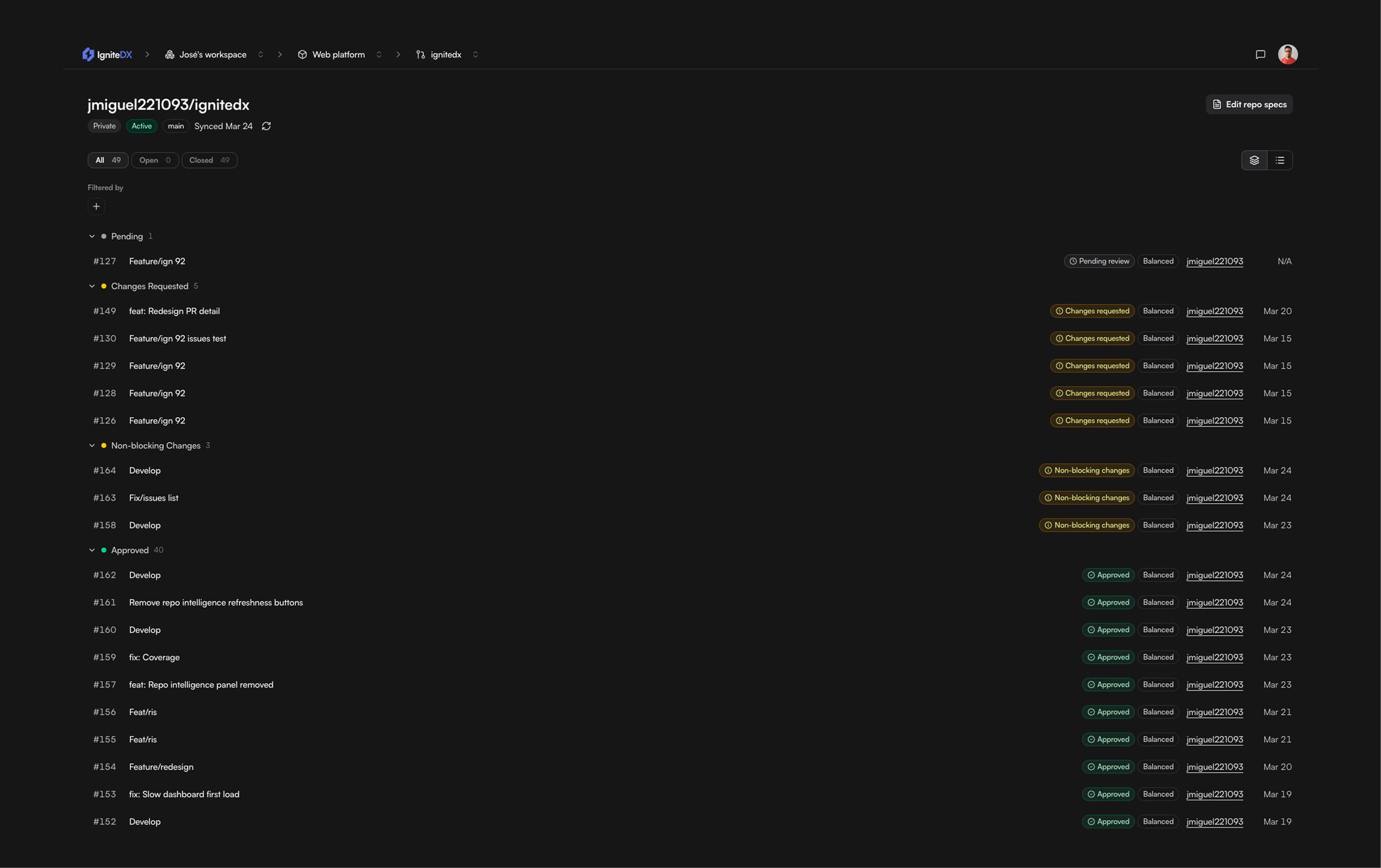
Task: Click the ignitedx pull request icon
Action: click(421, 55)
